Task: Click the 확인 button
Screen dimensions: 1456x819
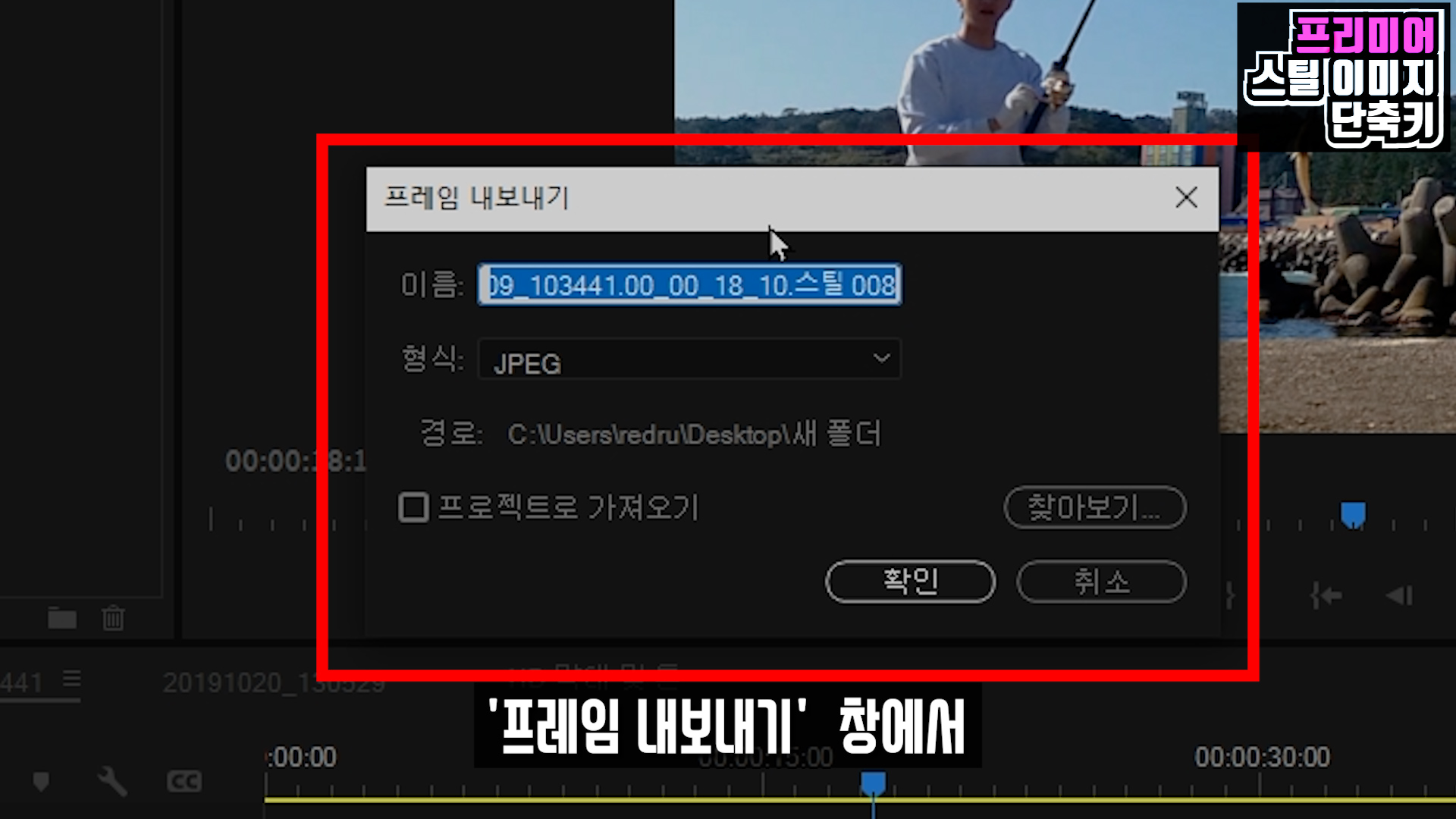Action: coord(910,582)
